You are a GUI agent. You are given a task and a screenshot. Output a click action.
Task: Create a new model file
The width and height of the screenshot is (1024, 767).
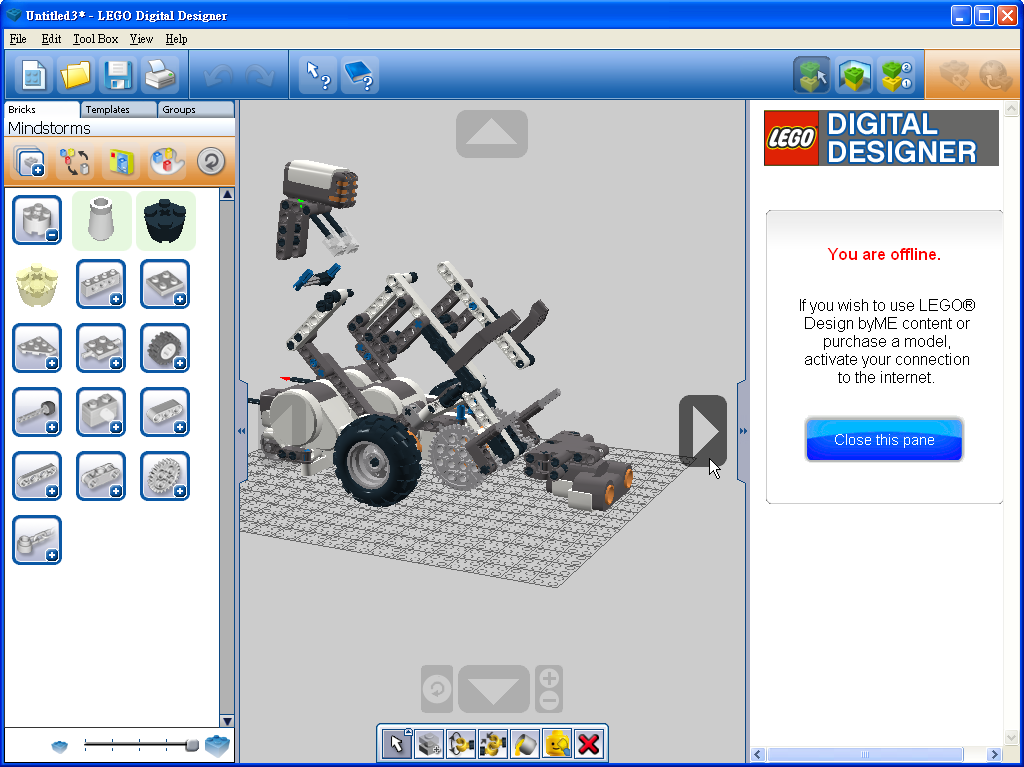pyautogui.click(x=33, y=75)
